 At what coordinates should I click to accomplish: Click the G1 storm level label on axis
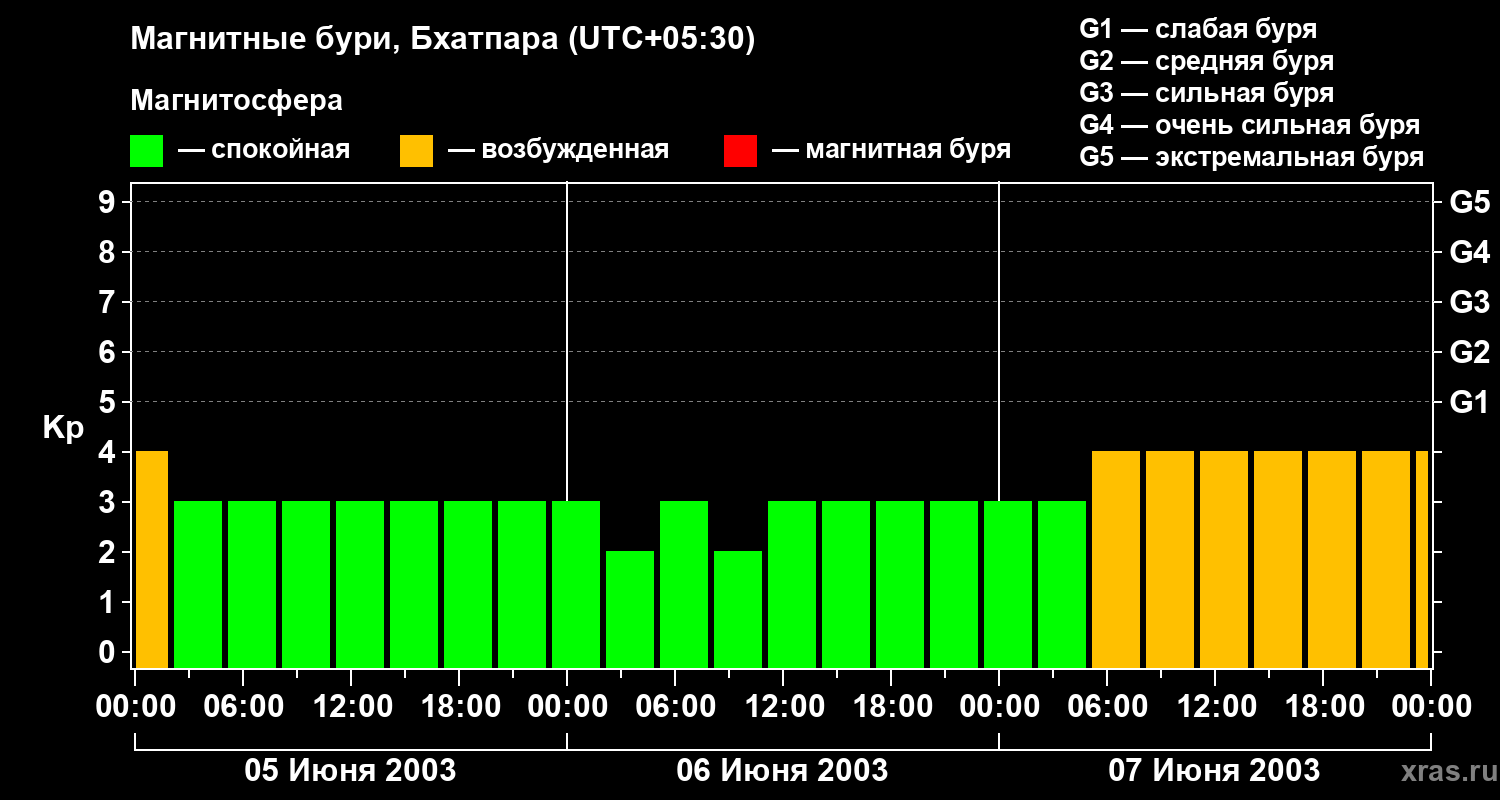(x=1469, y=403)
